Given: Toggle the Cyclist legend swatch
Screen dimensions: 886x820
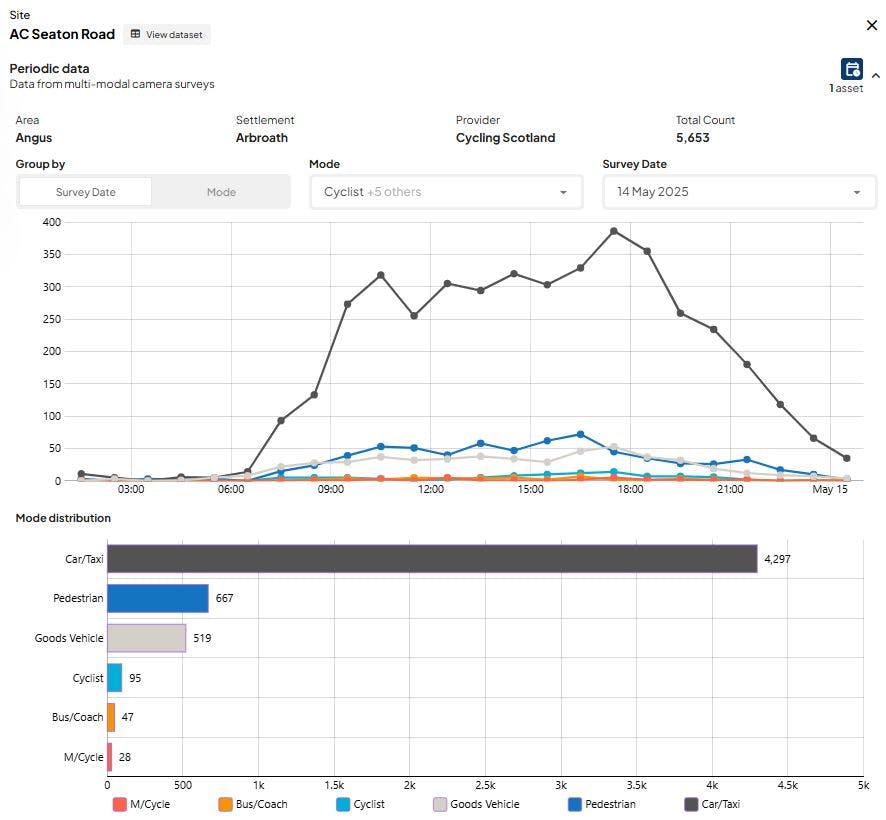Looking at the screenshot, I should (x=342, y=804).
